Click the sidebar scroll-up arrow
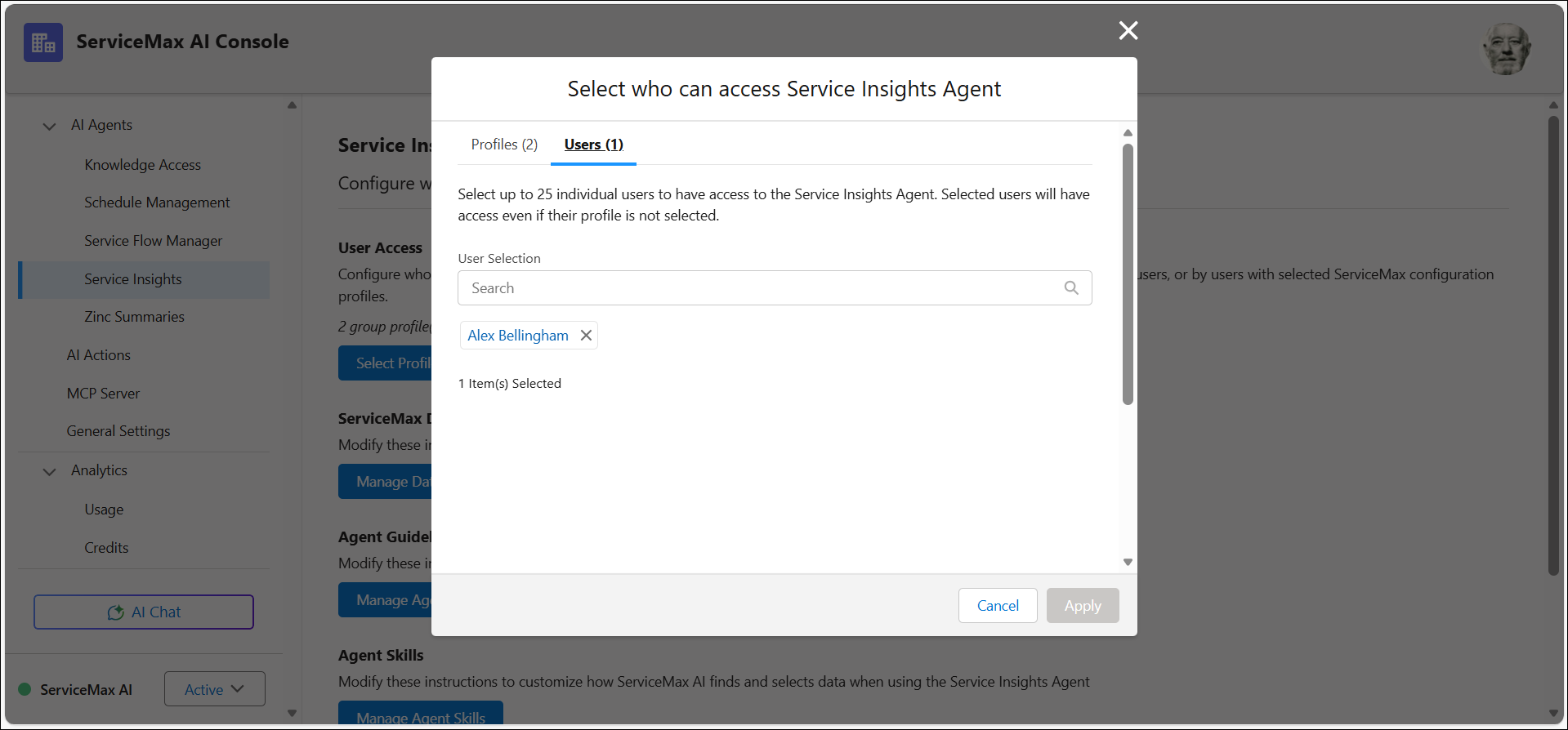Viewport: 1568px width, 730px height. 292,105
